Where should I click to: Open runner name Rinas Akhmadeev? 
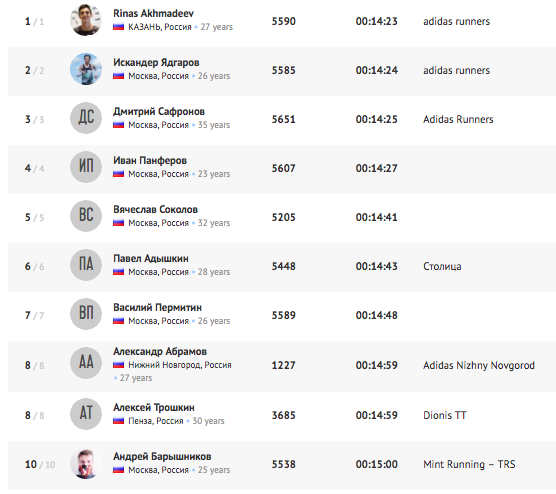pos(153,13)
